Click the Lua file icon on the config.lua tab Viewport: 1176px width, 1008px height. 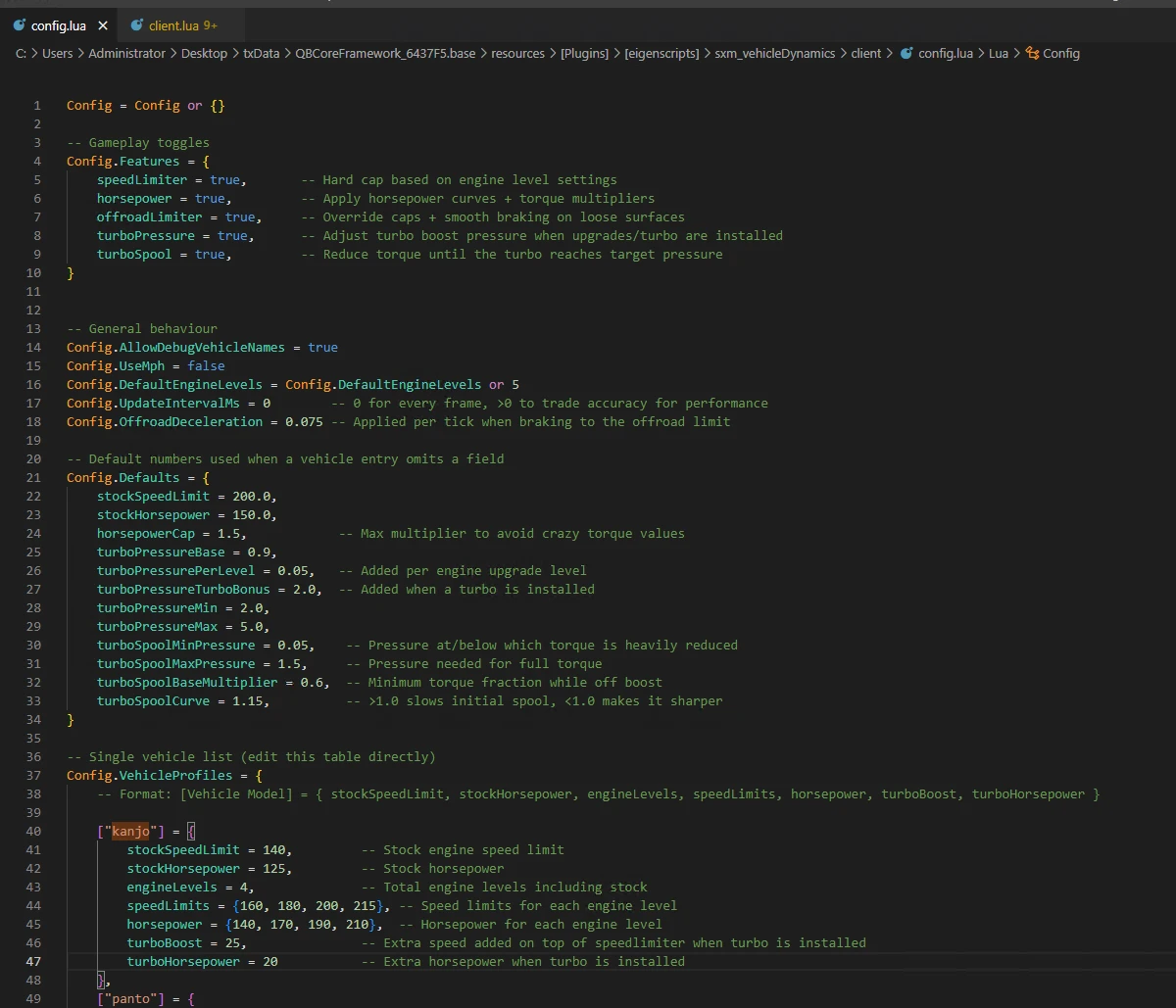[20, 25]
